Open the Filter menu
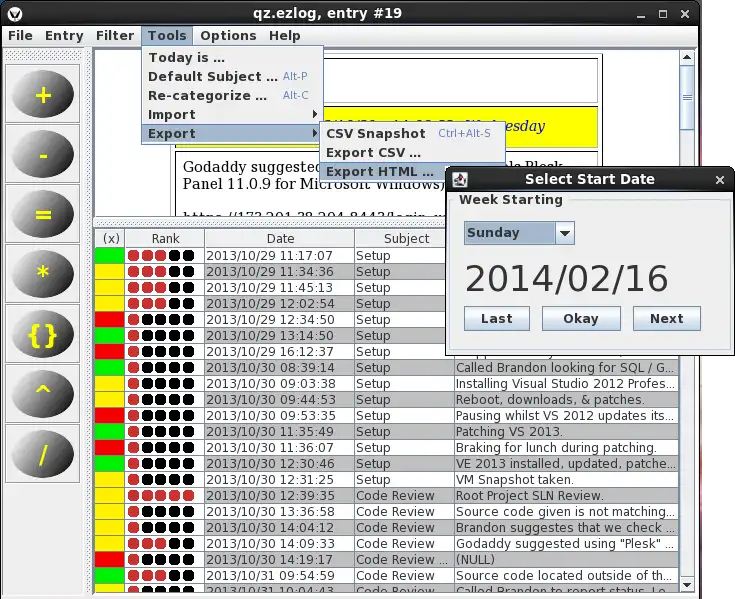Viewport: 735px width, 599px height. [115, 36]
